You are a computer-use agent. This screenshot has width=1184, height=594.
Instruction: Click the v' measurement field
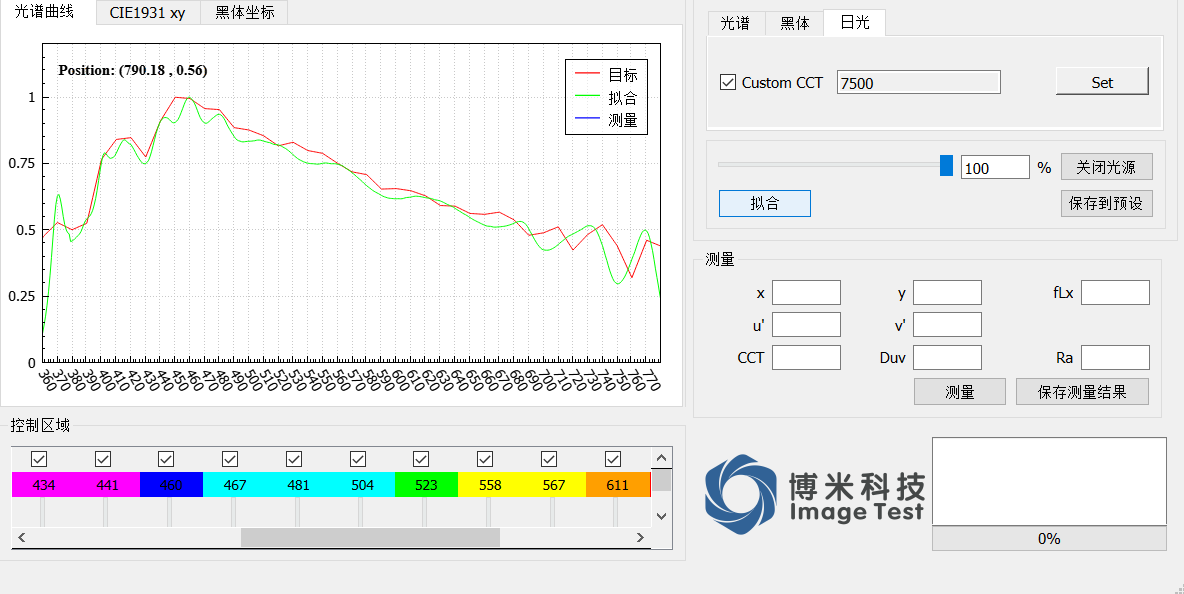click(x=948, y=325)
